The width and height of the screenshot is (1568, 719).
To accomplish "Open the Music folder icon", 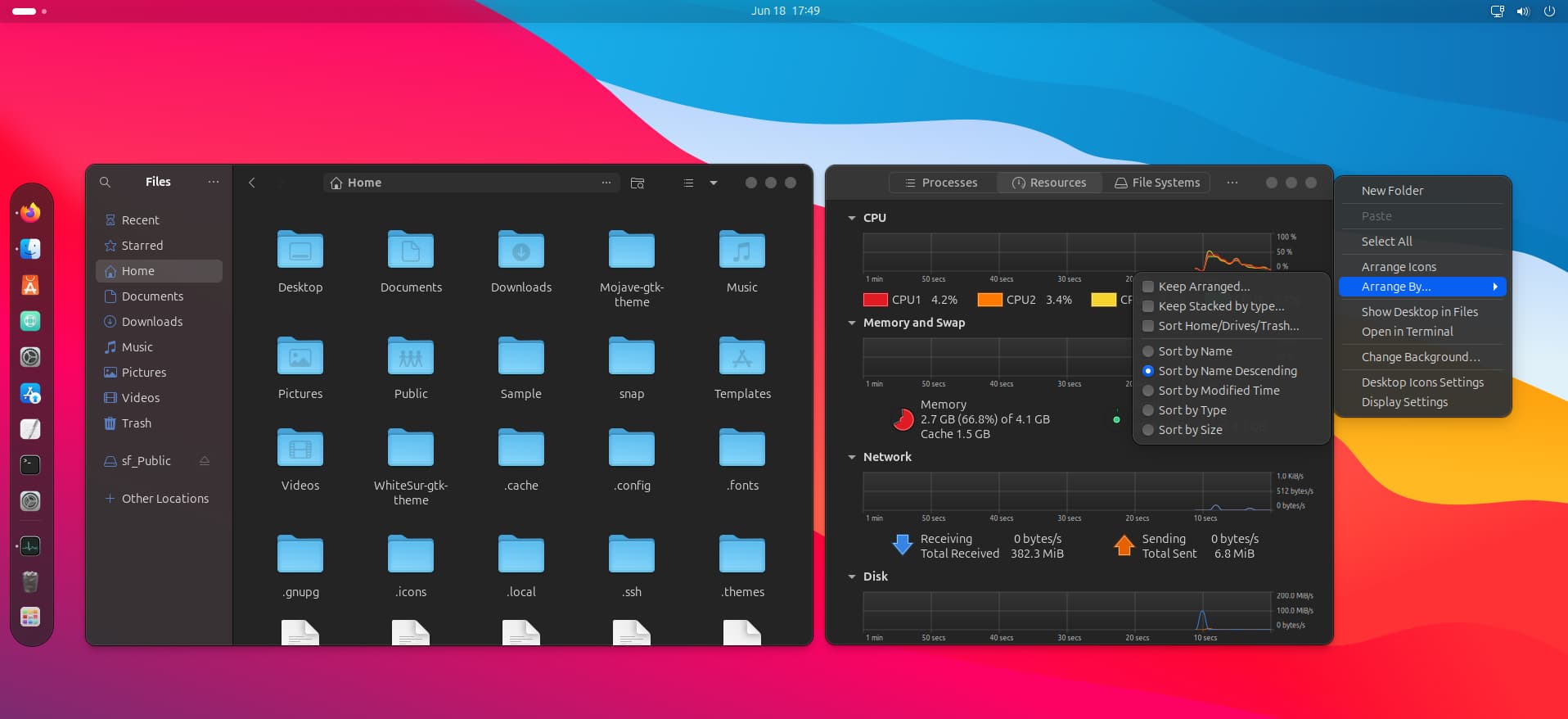I will (742, 249).
